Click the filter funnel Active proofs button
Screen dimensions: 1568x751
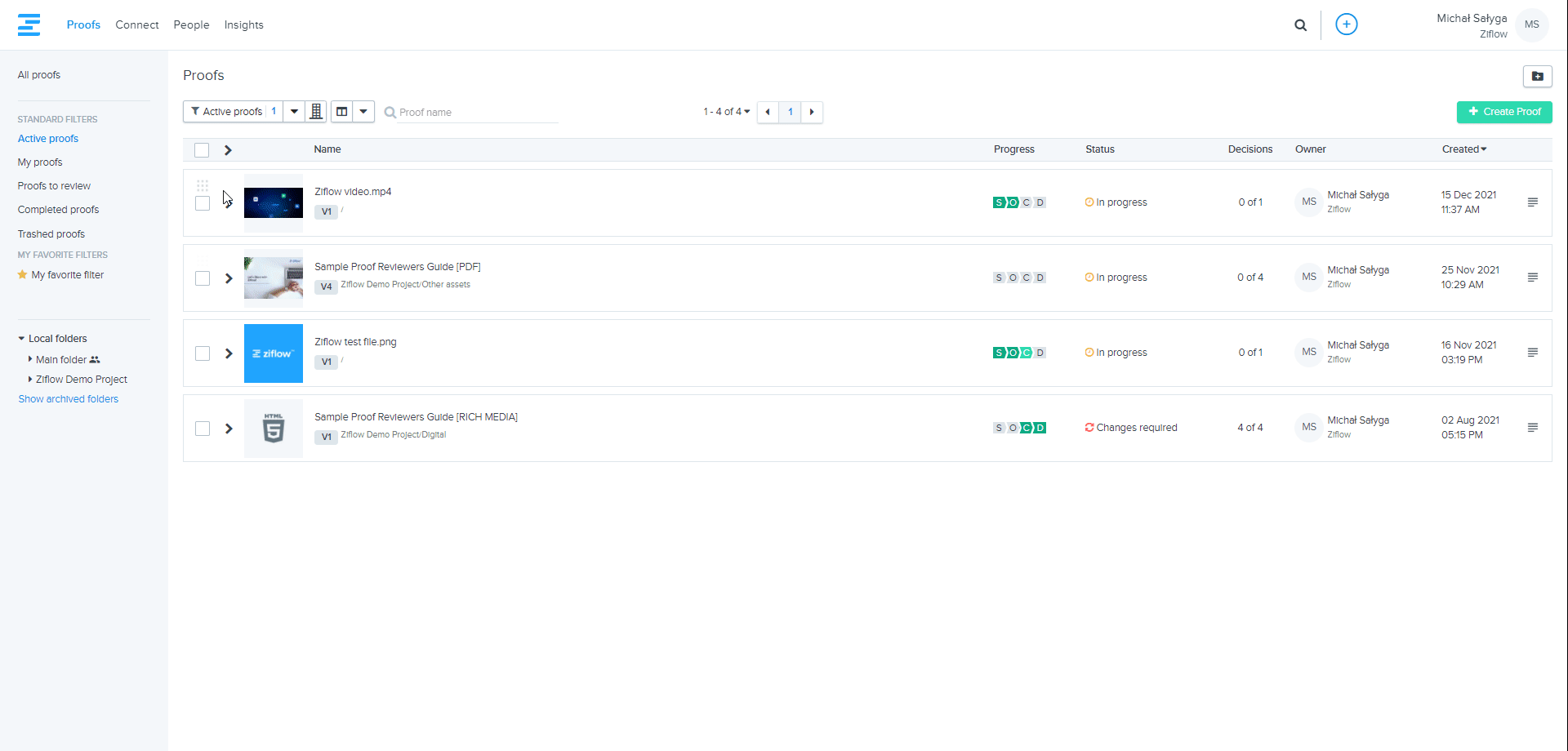(233, 112)
